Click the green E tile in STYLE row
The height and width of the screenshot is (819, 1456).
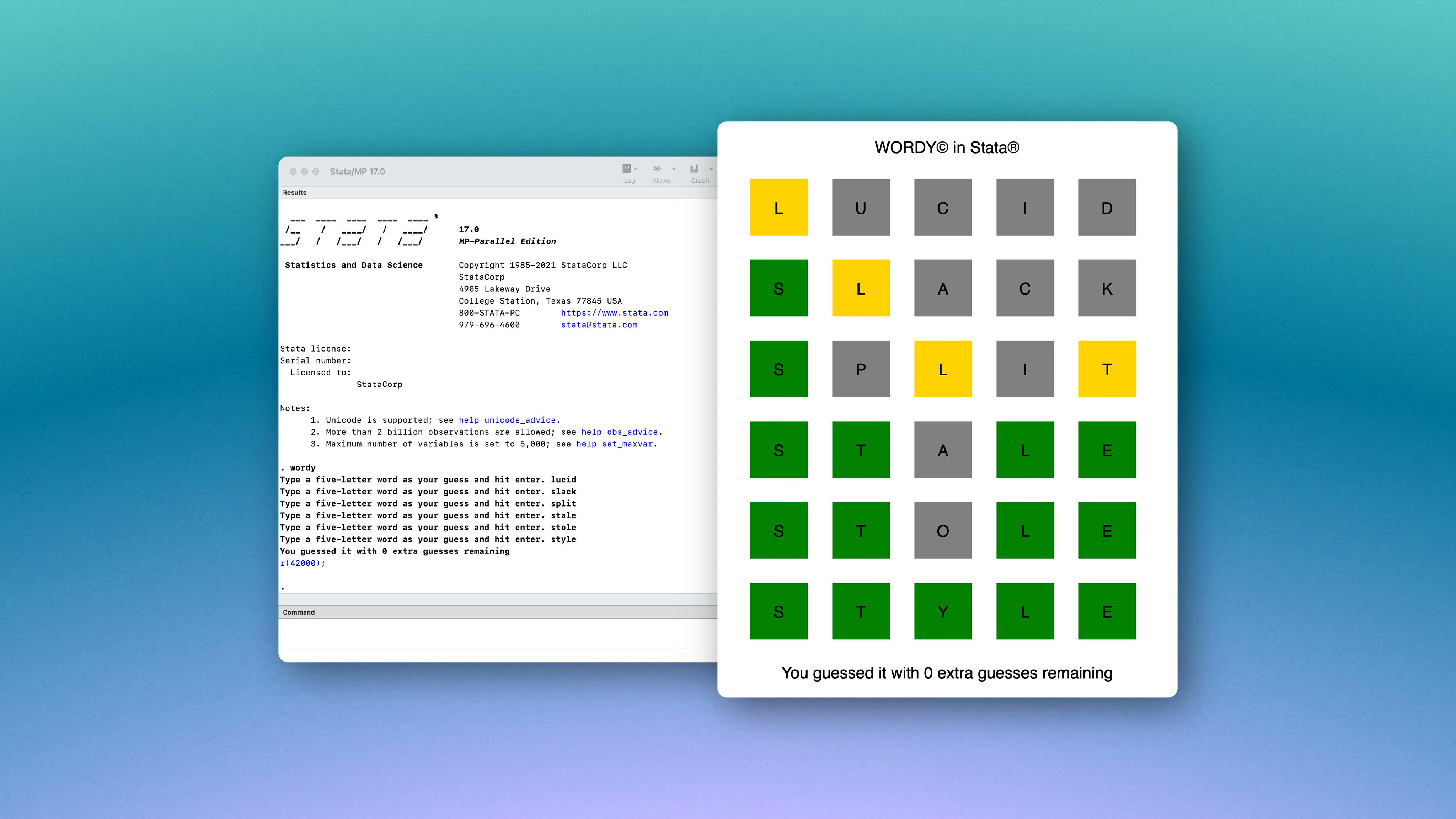pos(1107,611)
